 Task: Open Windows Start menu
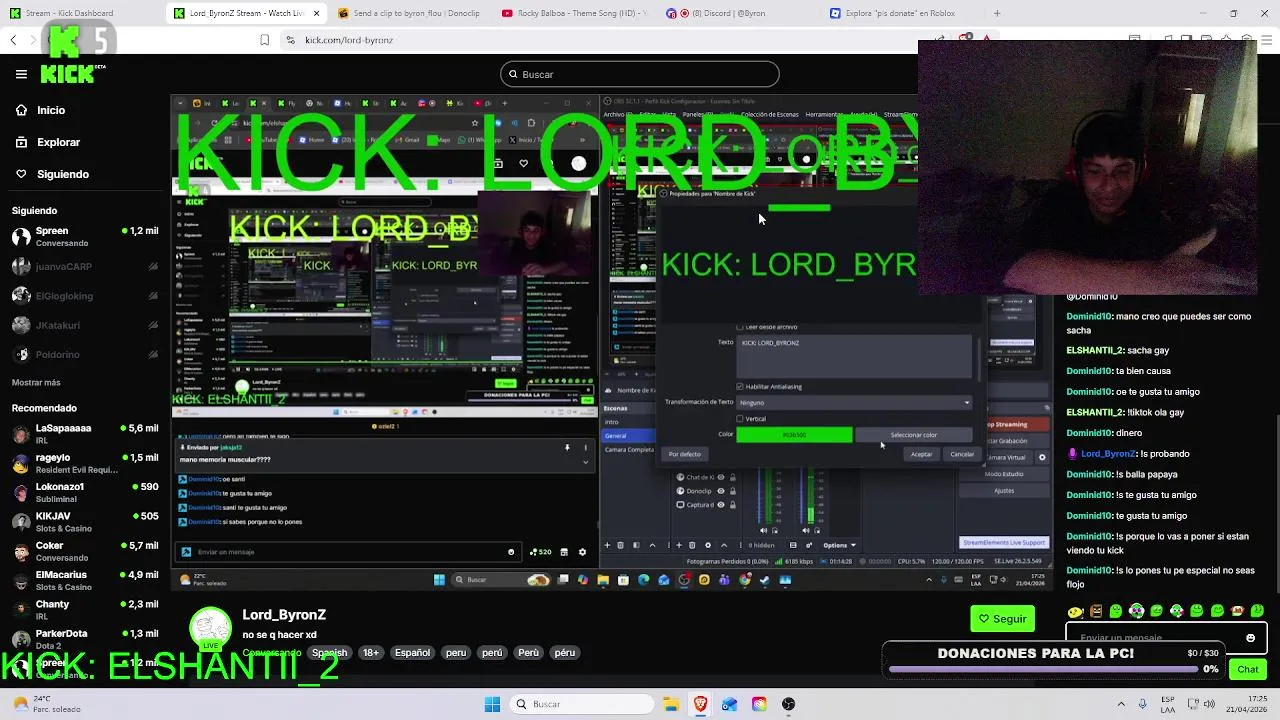[x=492, y=704]
